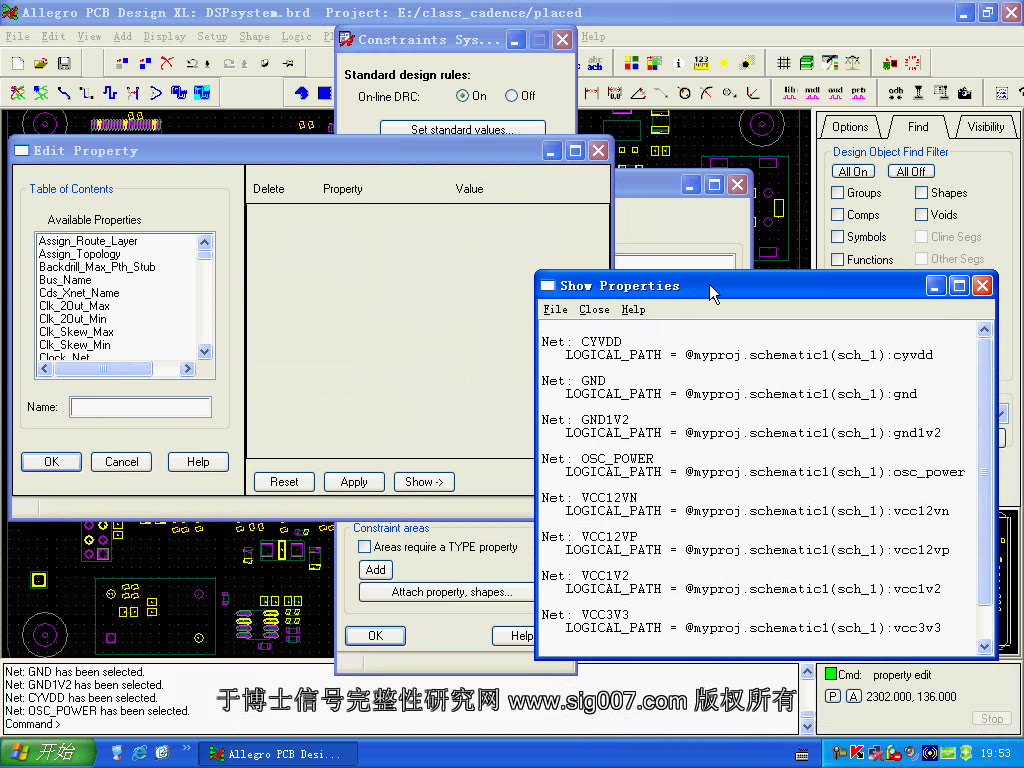Click the Show Element info icon
Screen dimensions: 1024x768
point(678,63)
